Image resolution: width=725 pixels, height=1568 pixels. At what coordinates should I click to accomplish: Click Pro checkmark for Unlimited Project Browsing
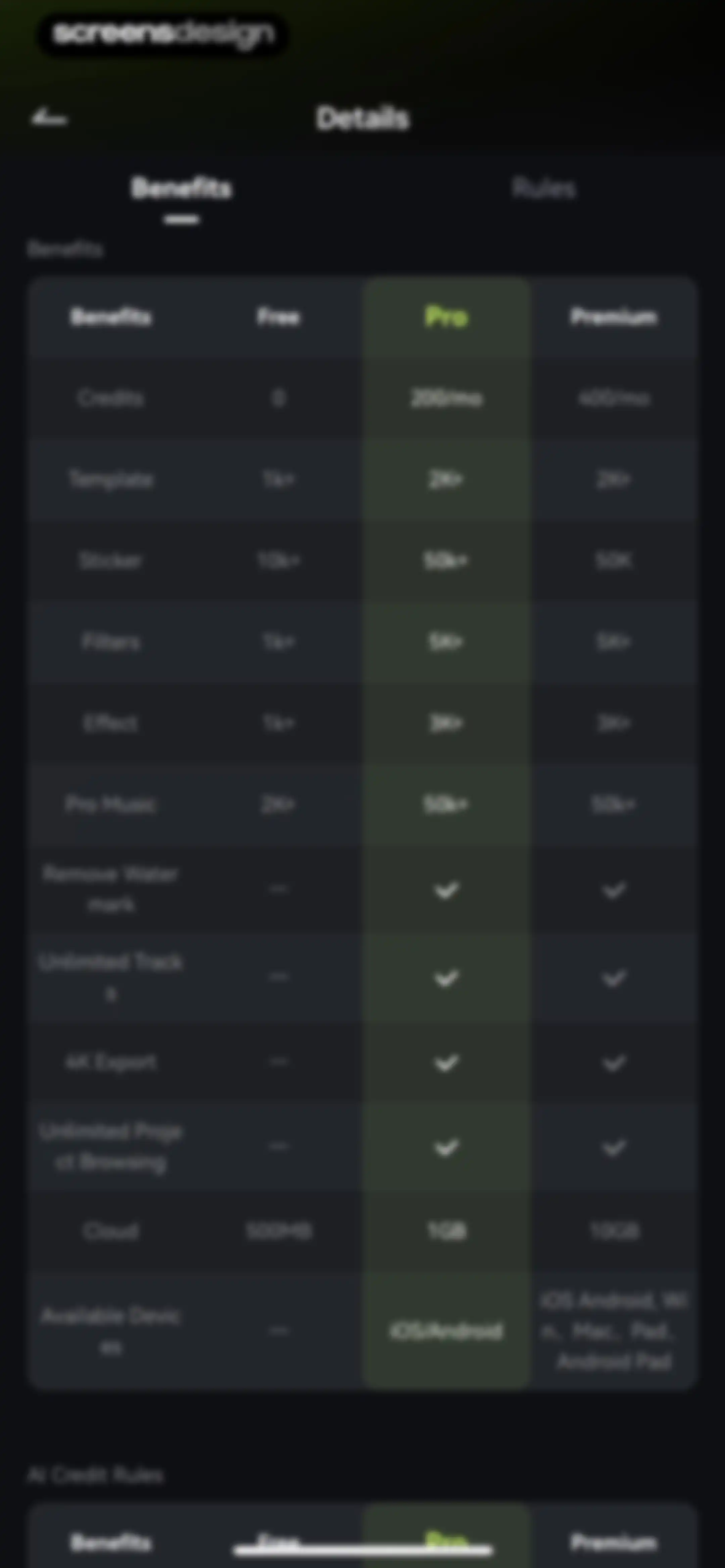point(446,1147)
